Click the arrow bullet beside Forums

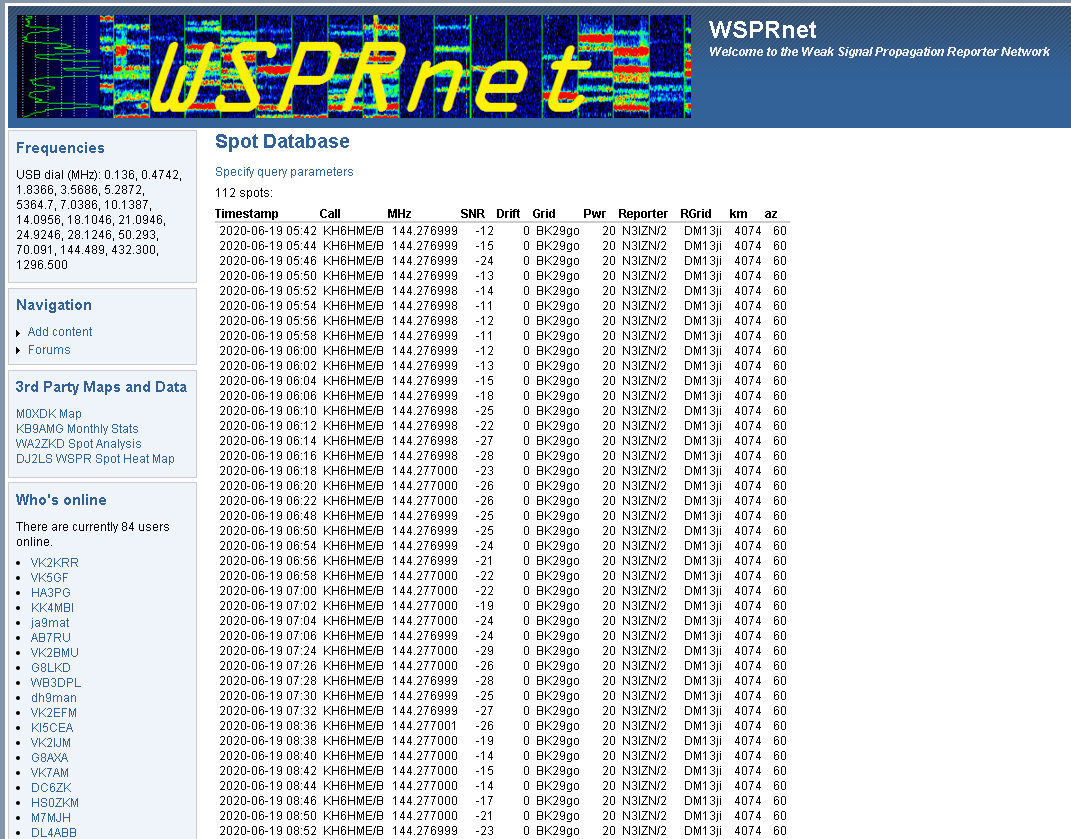(18, 351)
